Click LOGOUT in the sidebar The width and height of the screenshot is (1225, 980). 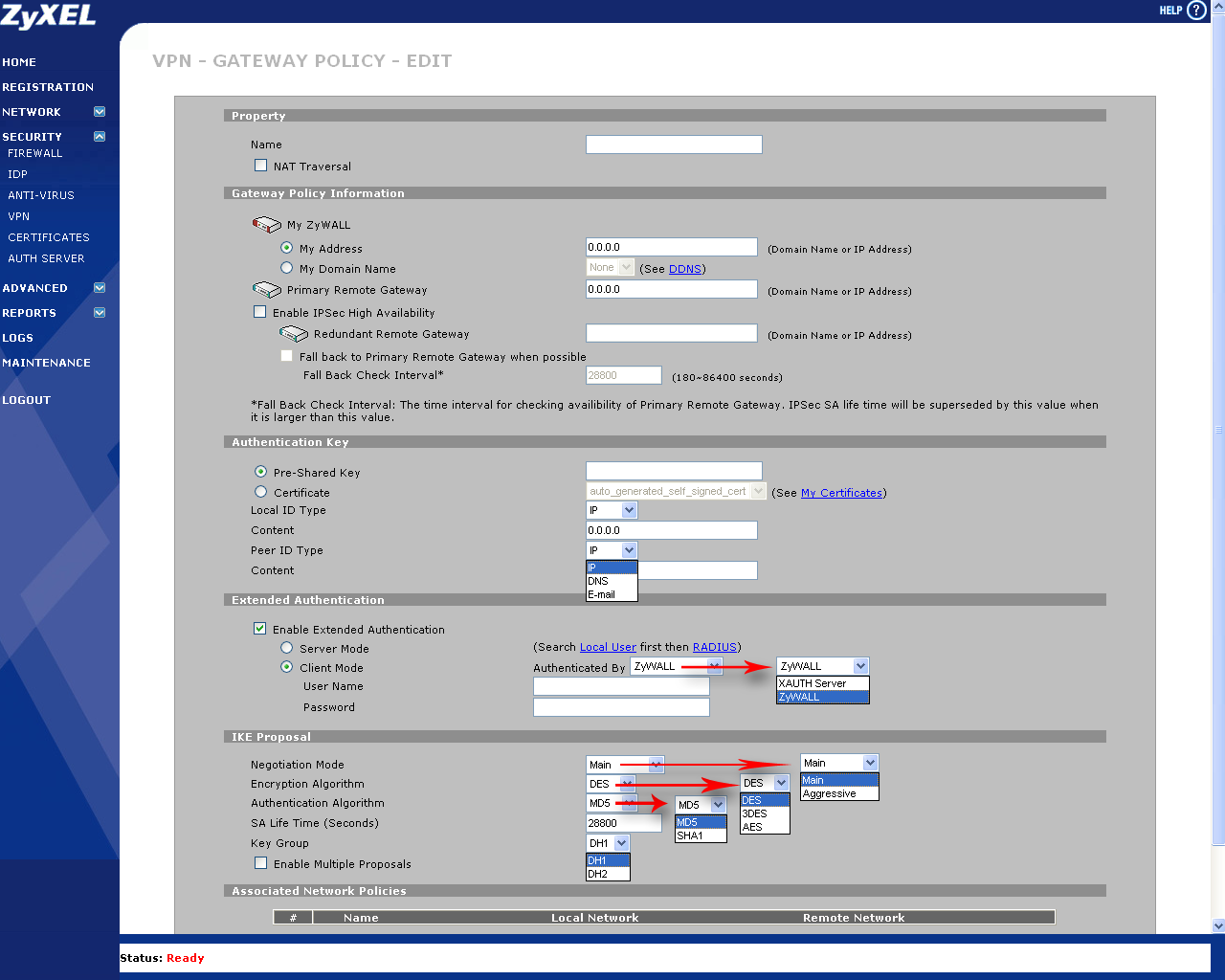(x=26, y=400)
